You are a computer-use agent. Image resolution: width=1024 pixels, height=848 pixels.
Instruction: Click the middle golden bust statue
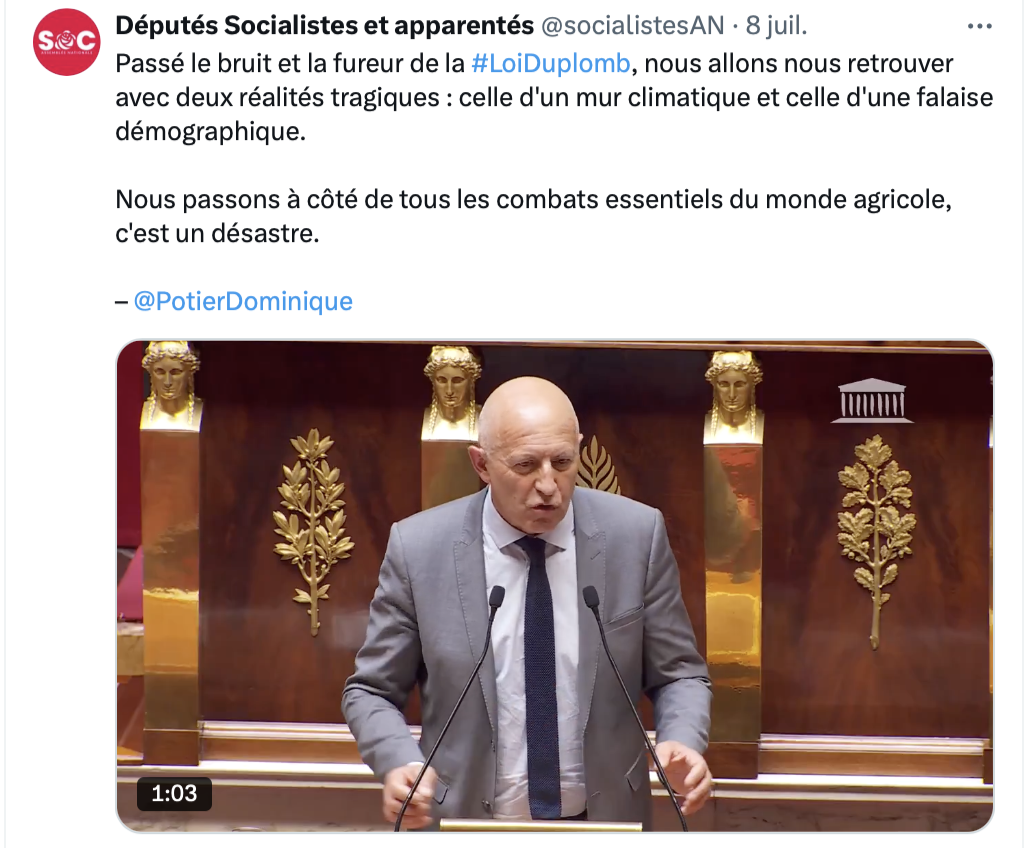(452, 392)
